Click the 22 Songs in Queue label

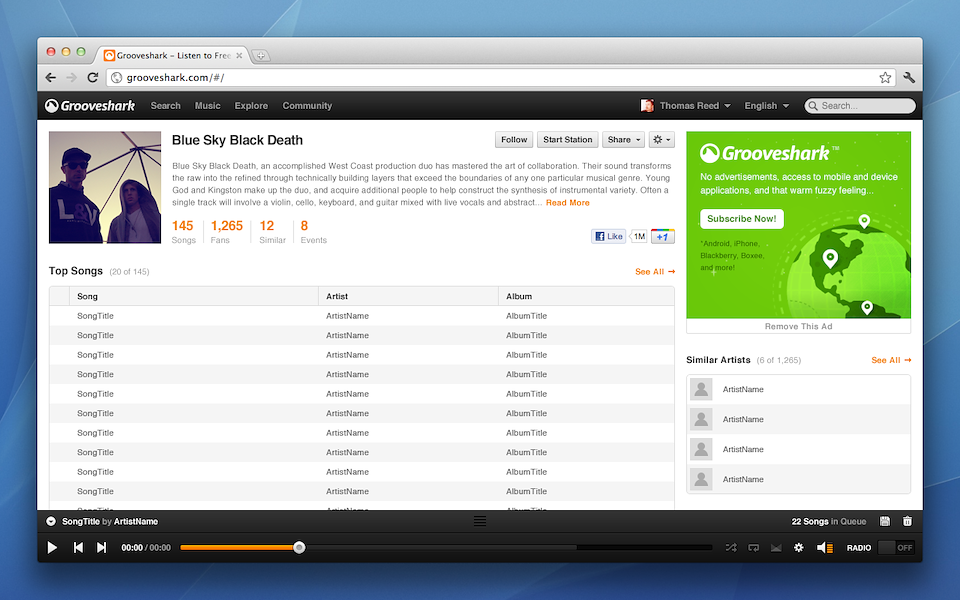[x=828, y=522]
